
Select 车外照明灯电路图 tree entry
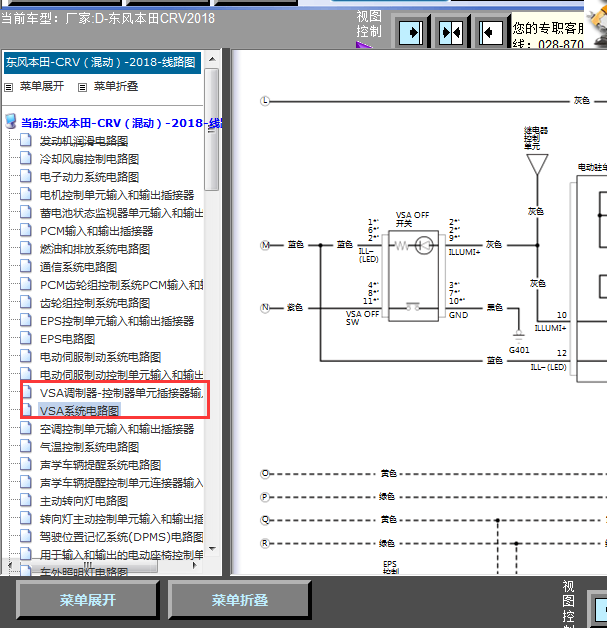84,572
